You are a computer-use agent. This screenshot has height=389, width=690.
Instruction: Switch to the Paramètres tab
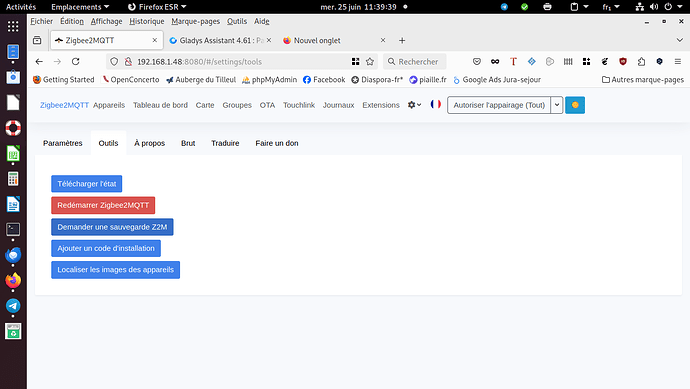click(x=62, y=143)
